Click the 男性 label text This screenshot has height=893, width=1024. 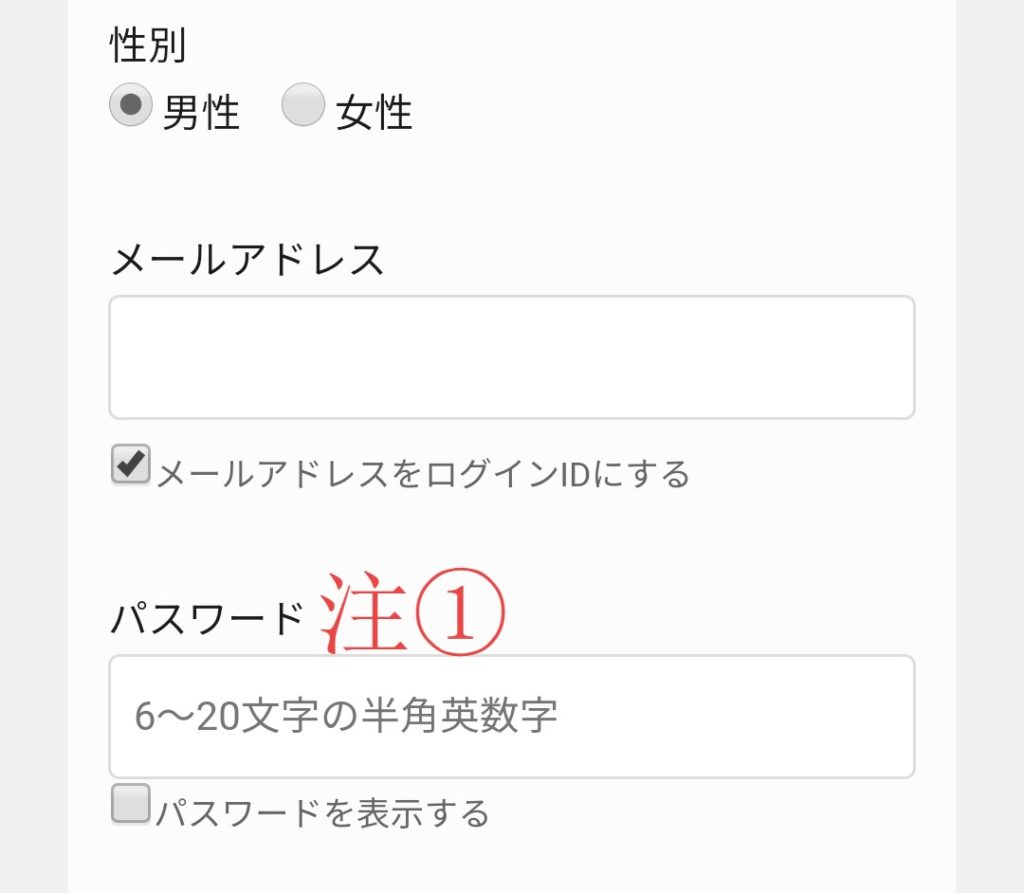[201, 112]
